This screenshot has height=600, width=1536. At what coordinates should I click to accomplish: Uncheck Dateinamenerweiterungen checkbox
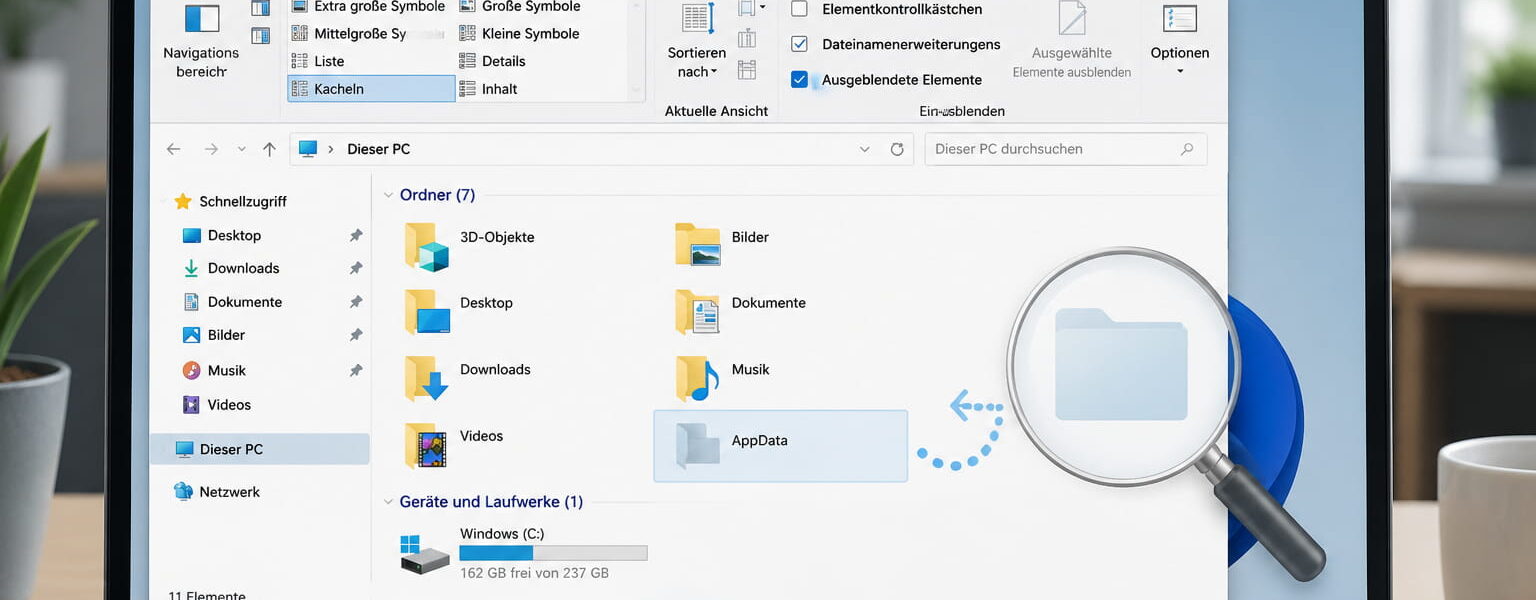[800, 44]
